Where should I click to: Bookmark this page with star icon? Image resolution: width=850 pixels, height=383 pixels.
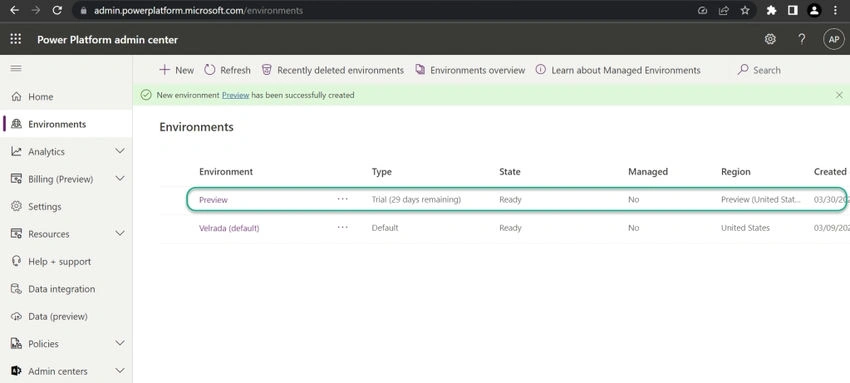(x=745, y=10)
